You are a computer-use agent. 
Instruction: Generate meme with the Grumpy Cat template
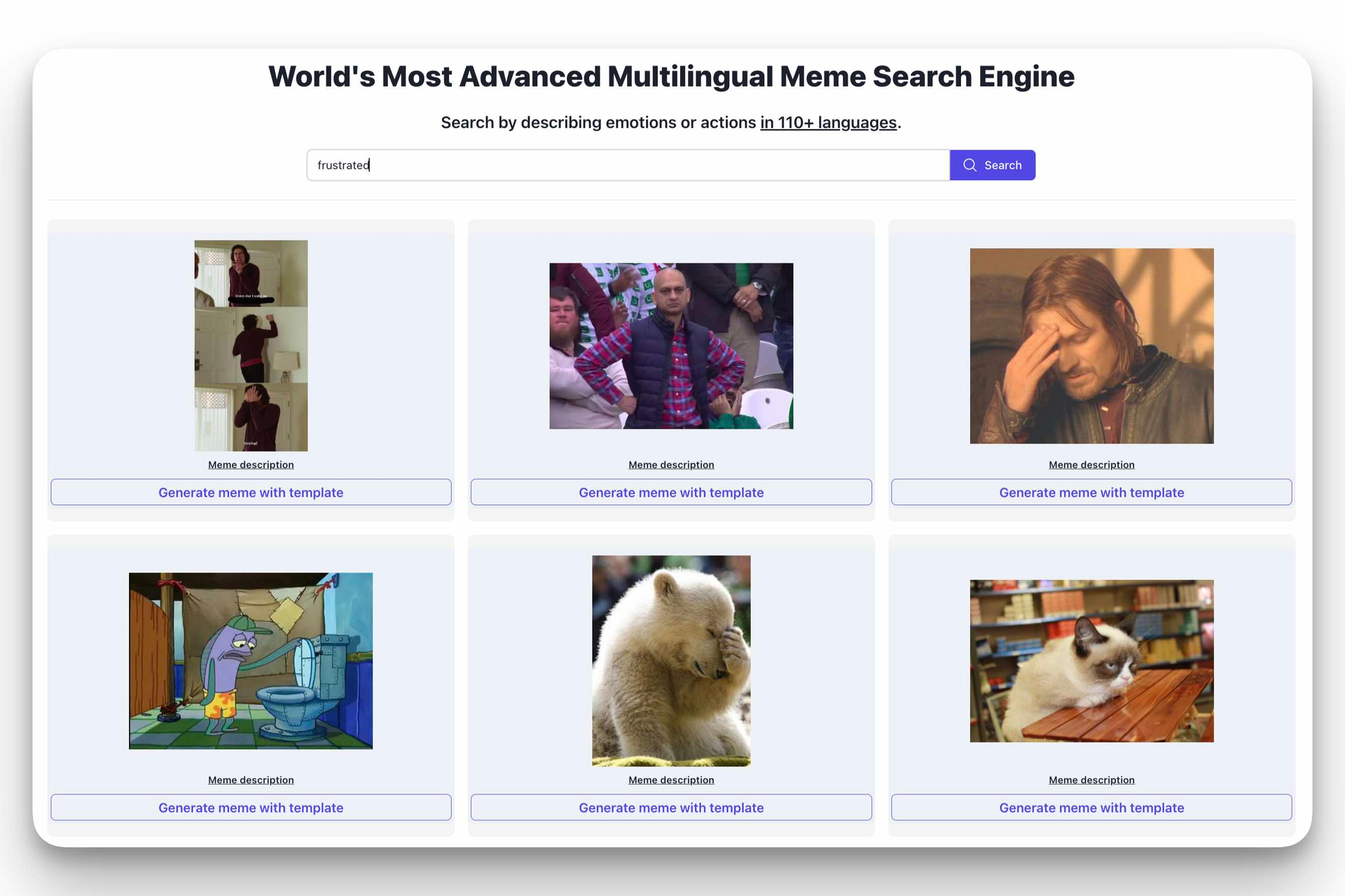[1091, 807]
